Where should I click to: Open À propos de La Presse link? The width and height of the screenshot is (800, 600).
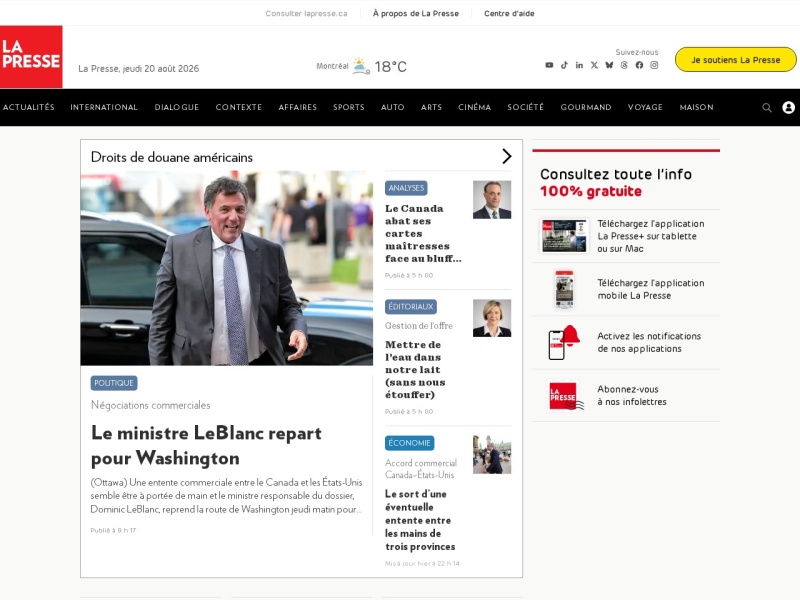(x=416, y=13)
